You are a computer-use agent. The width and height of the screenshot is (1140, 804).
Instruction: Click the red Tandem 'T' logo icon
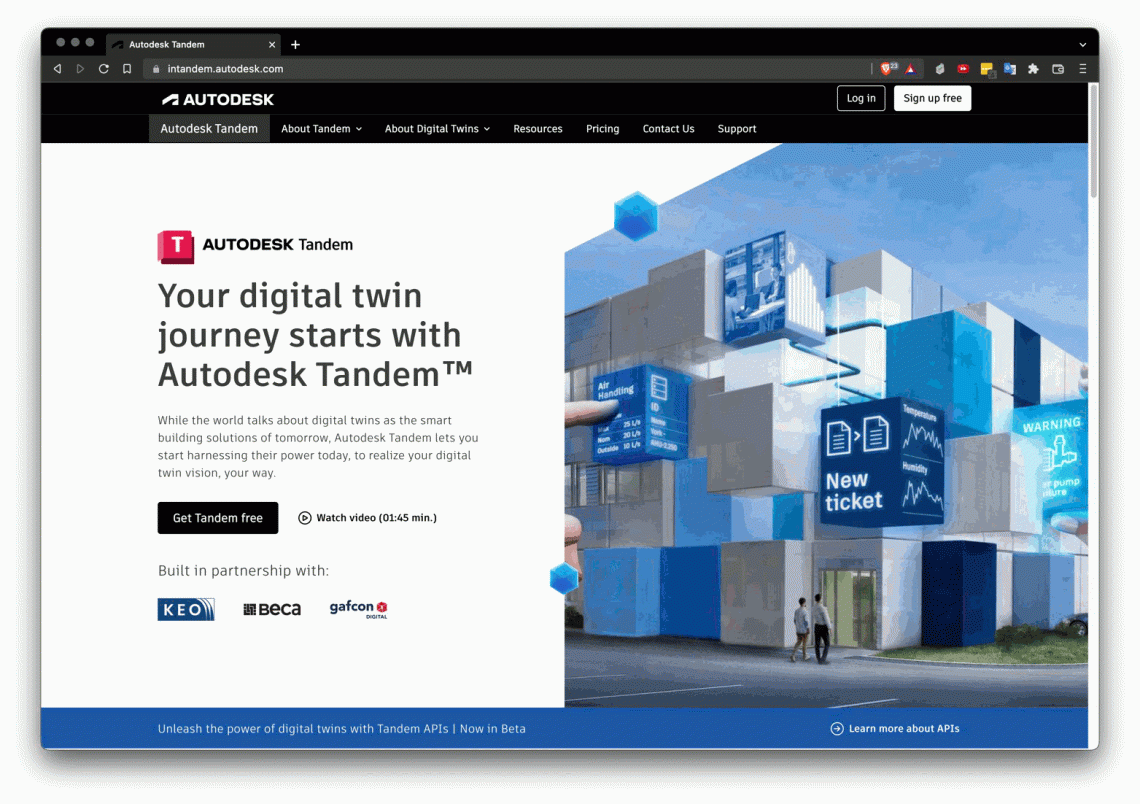coord(175,247)
